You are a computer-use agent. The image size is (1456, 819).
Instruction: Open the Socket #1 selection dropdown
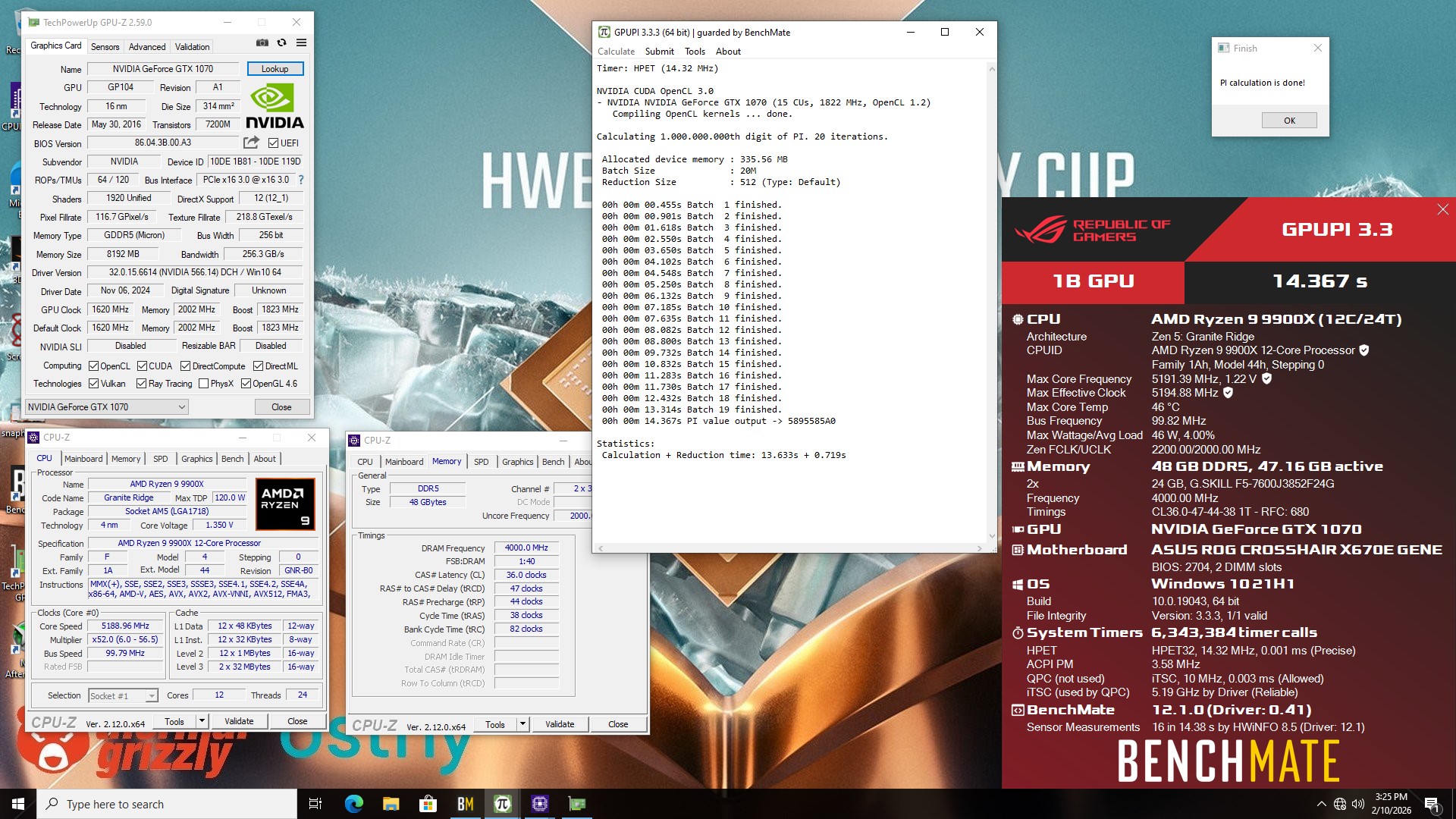(x=123, y=695)
